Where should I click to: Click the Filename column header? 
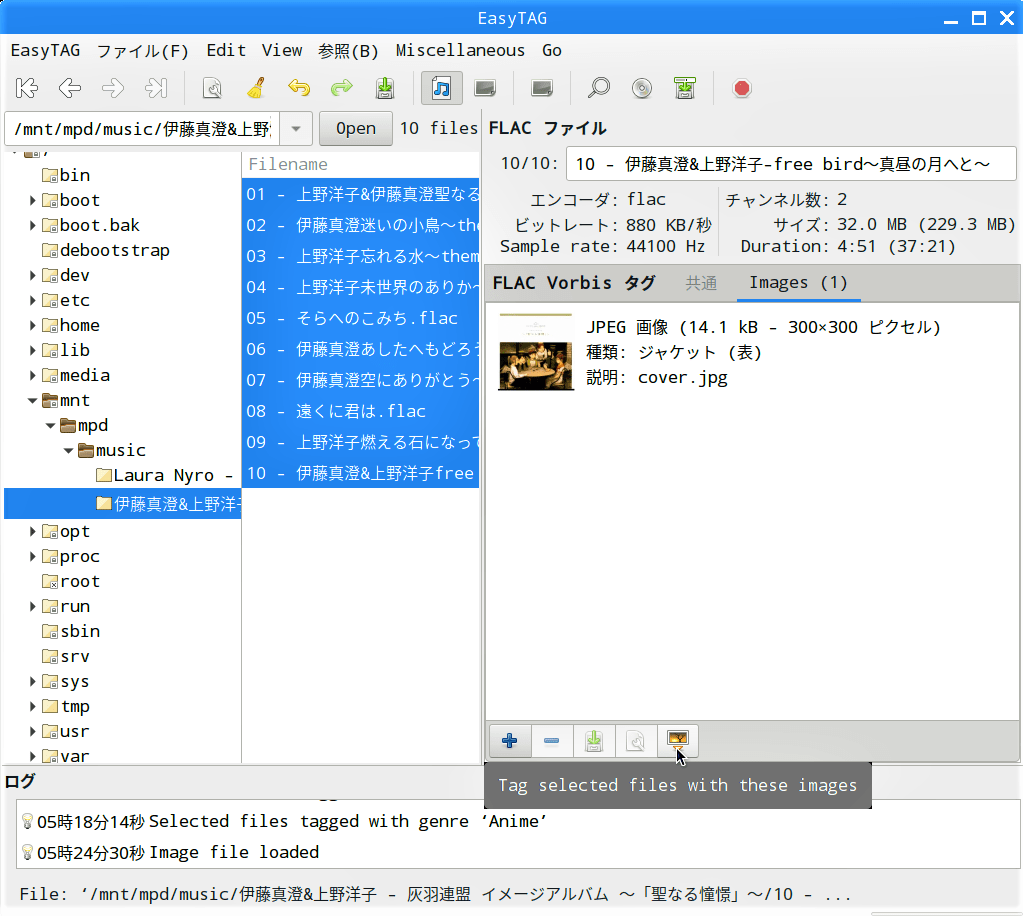pyautogui.click(x=361, y=164)
